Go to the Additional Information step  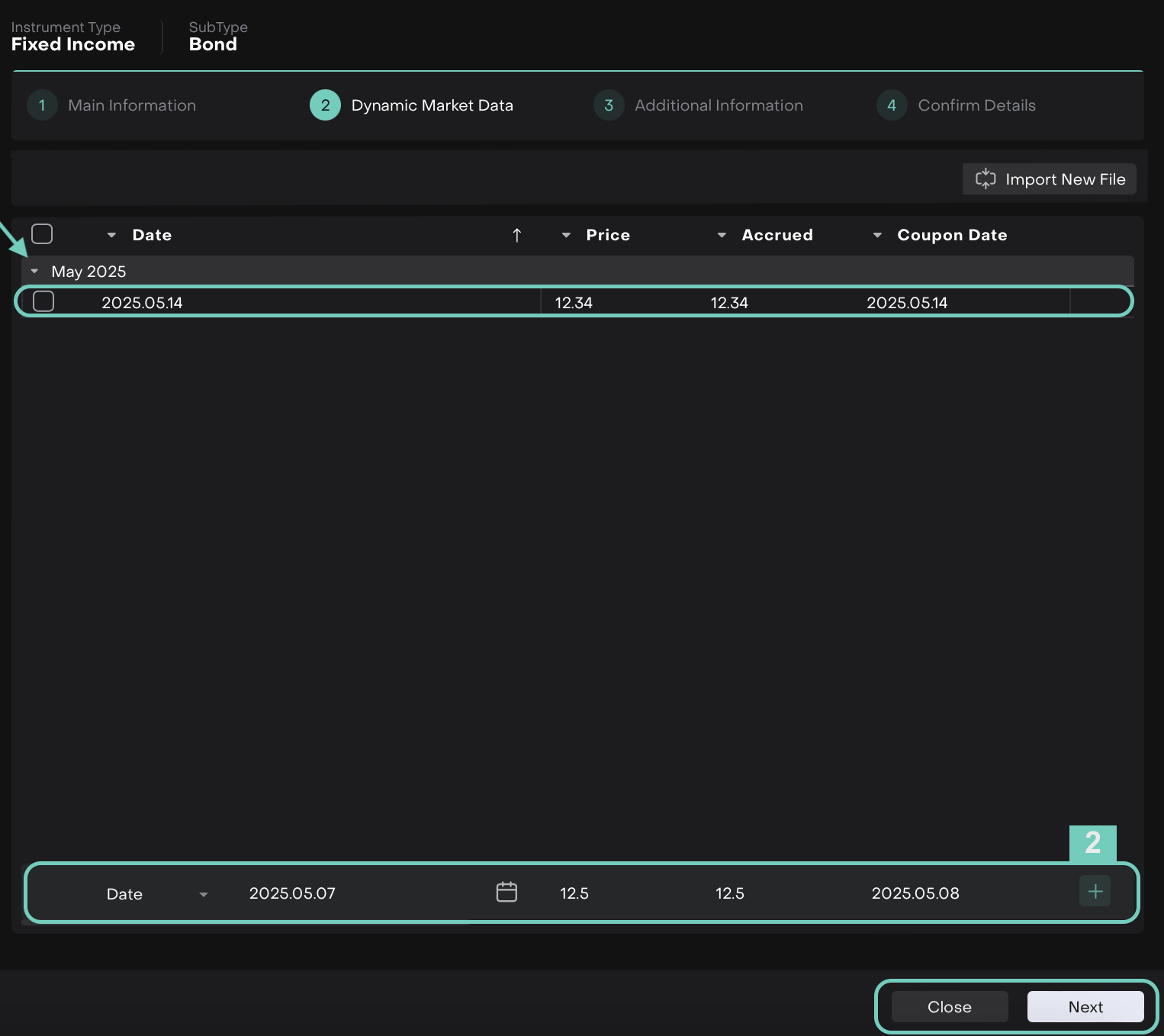718,105
